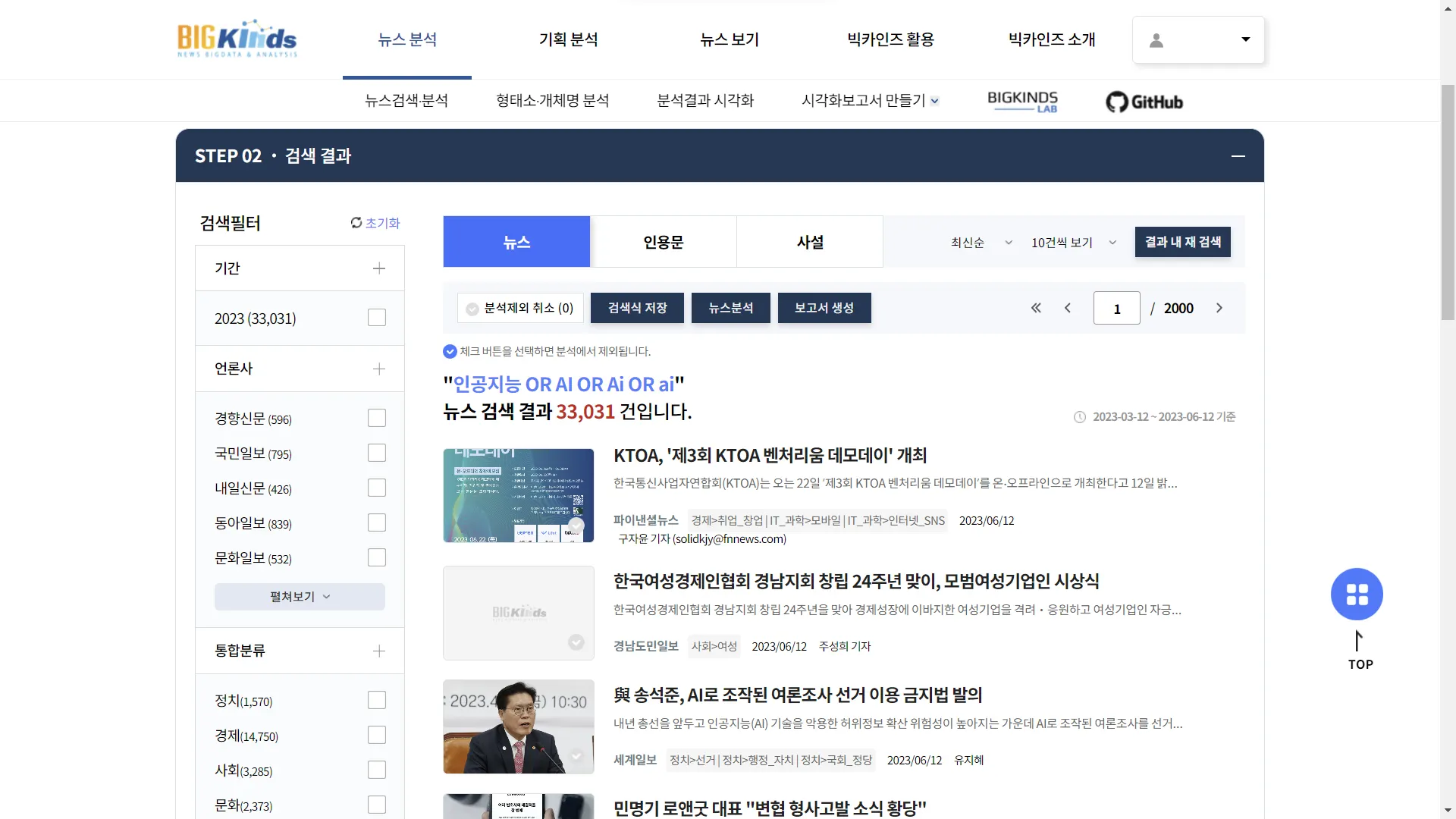Expand the press list with 펼쳐보기
Image resolution: width=1456 pixels, height=819 pixels.
(x=300, y=597)
